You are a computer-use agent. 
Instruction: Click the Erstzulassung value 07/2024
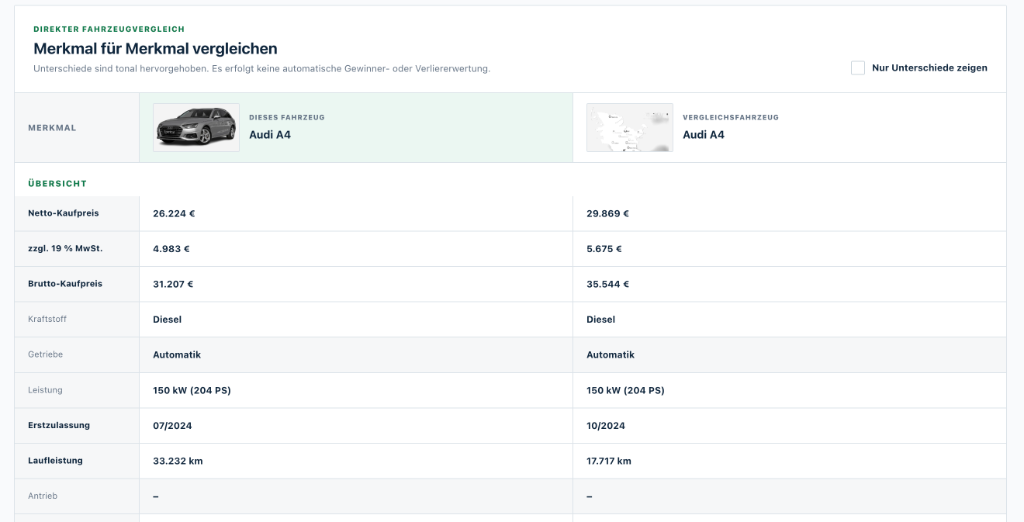pos(172,426)
